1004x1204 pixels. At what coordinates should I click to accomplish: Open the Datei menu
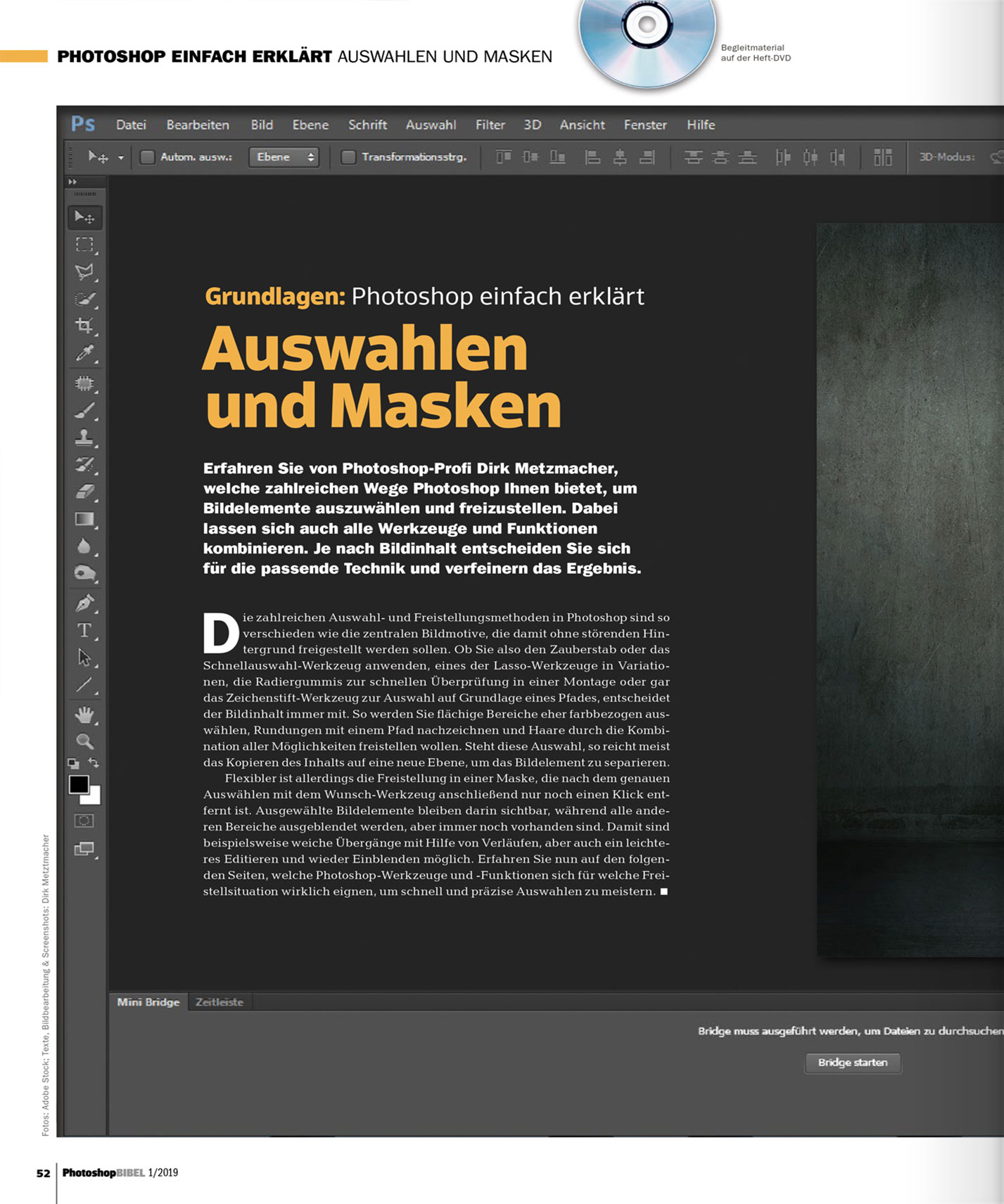(131, 124)
